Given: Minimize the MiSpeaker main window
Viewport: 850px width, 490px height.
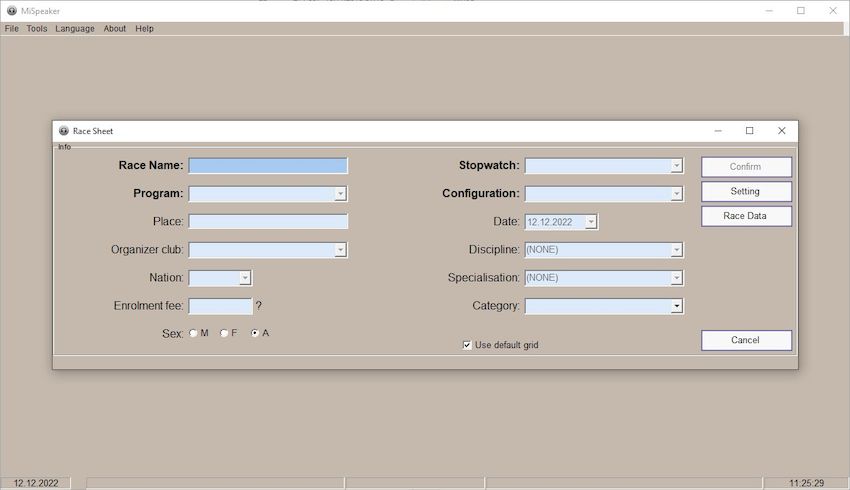Looking at the screenshot, I should (769, 11).
